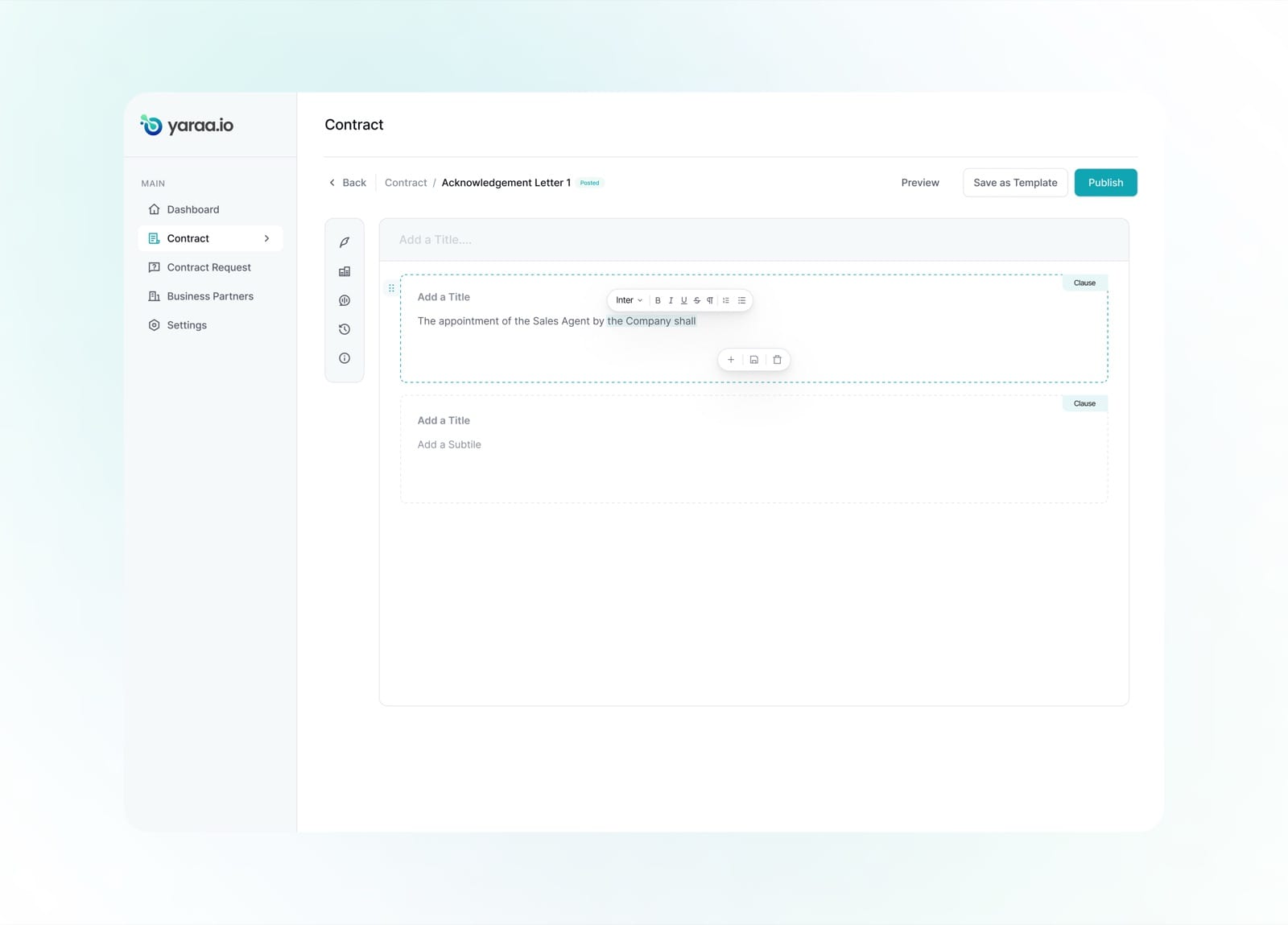This screenshot has height=925, width=1288.
Task: Grab the clause drag handle dots
Action: [391, 287]
